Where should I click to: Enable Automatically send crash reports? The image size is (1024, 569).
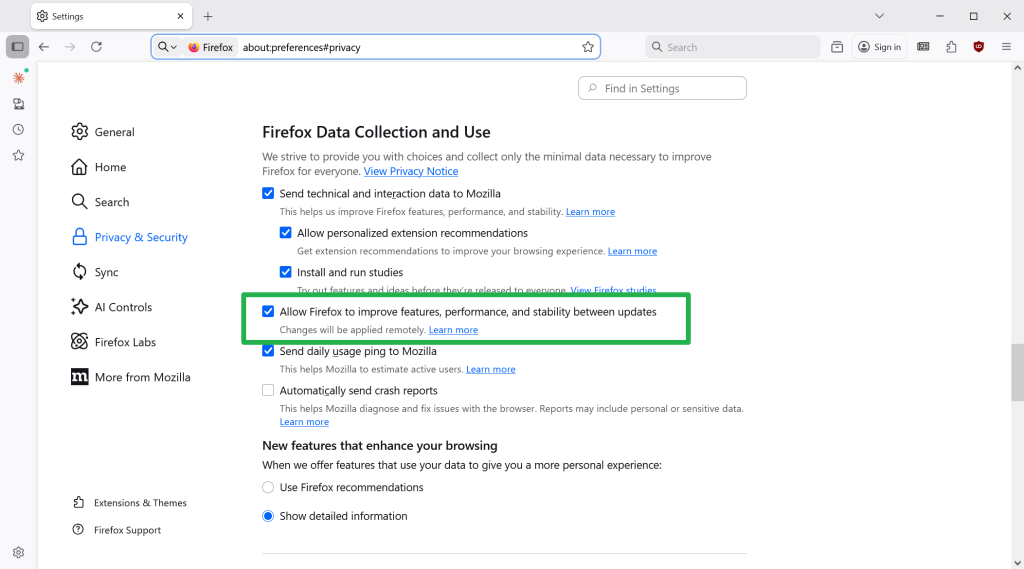pyautogui.click(x=268, y=391)
